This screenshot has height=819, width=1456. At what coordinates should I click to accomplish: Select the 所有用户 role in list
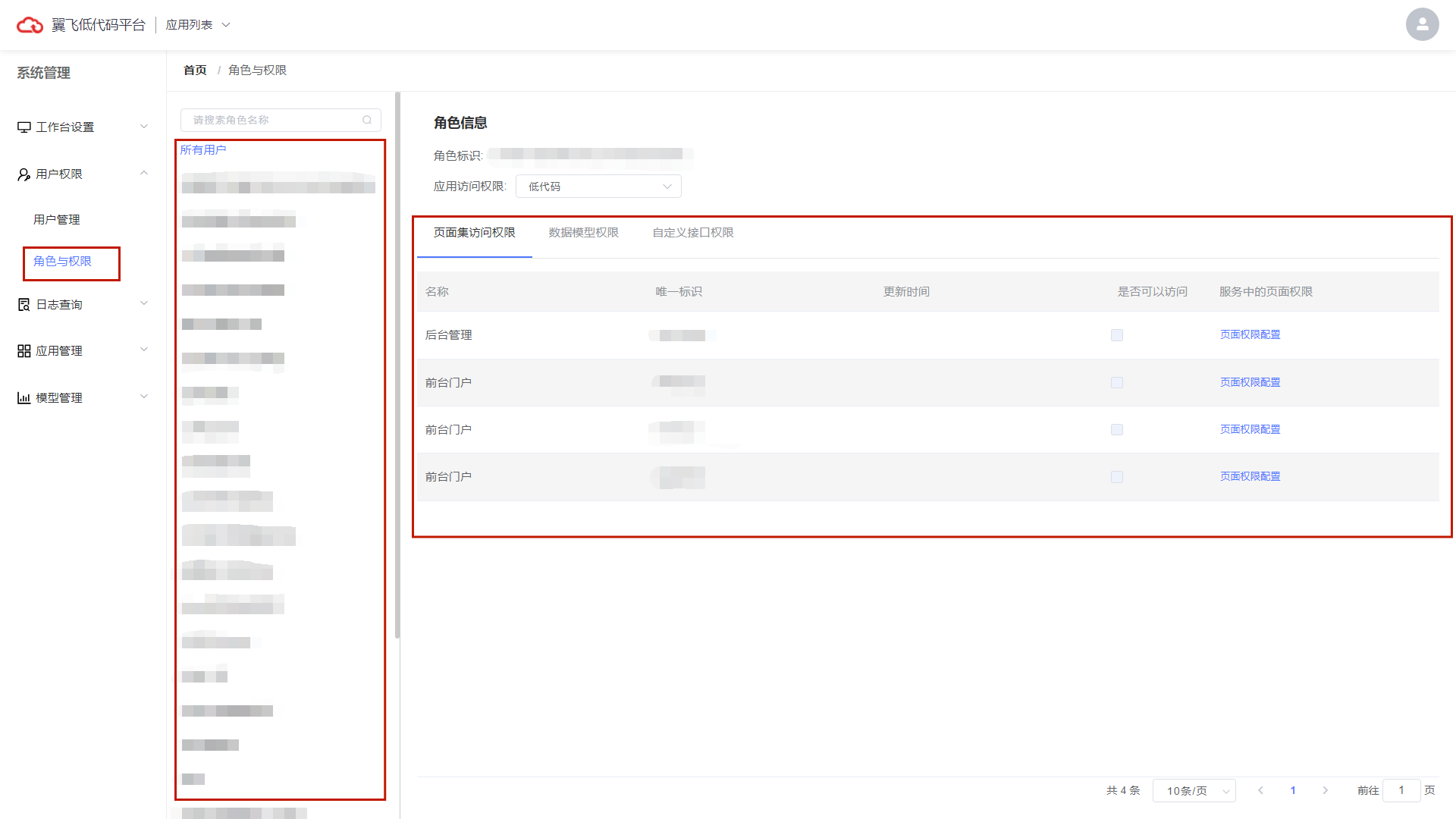[203, 150]
